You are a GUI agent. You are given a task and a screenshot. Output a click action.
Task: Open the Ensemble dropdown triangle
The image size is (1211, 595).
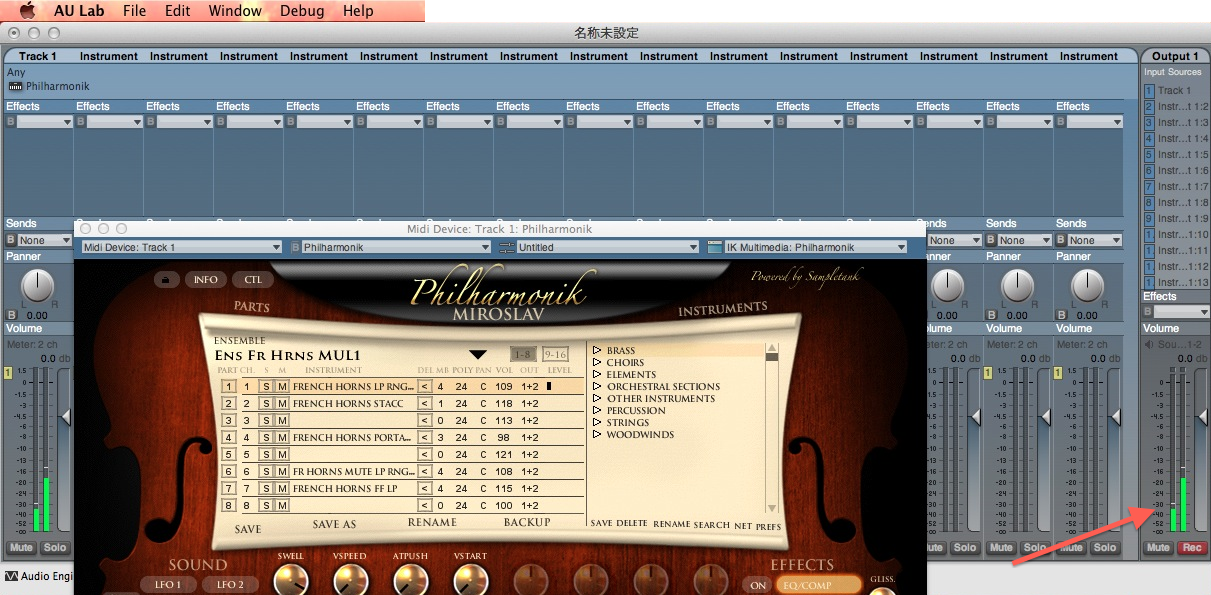478,354
